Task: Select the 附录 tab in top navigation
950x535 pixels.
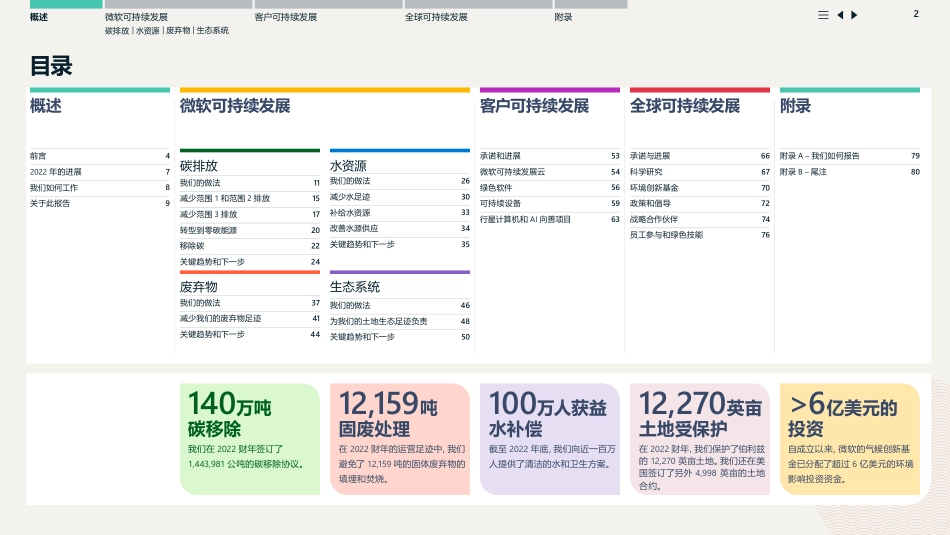Action: pyautogui.click(x=563, y=17)
